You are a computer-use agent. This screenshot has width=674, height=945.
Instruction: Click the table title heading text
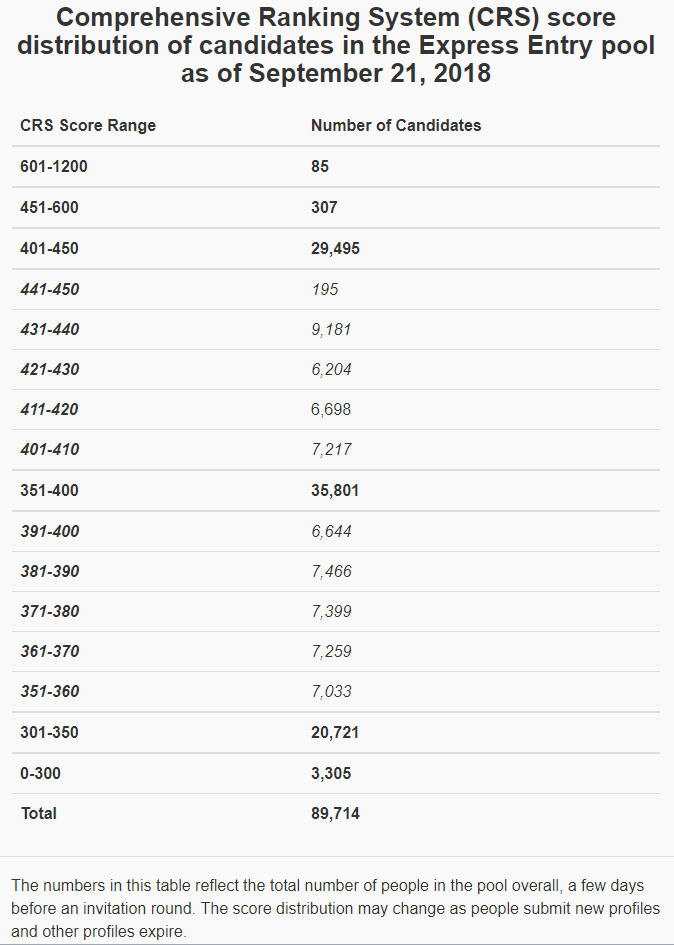[336, 46]
